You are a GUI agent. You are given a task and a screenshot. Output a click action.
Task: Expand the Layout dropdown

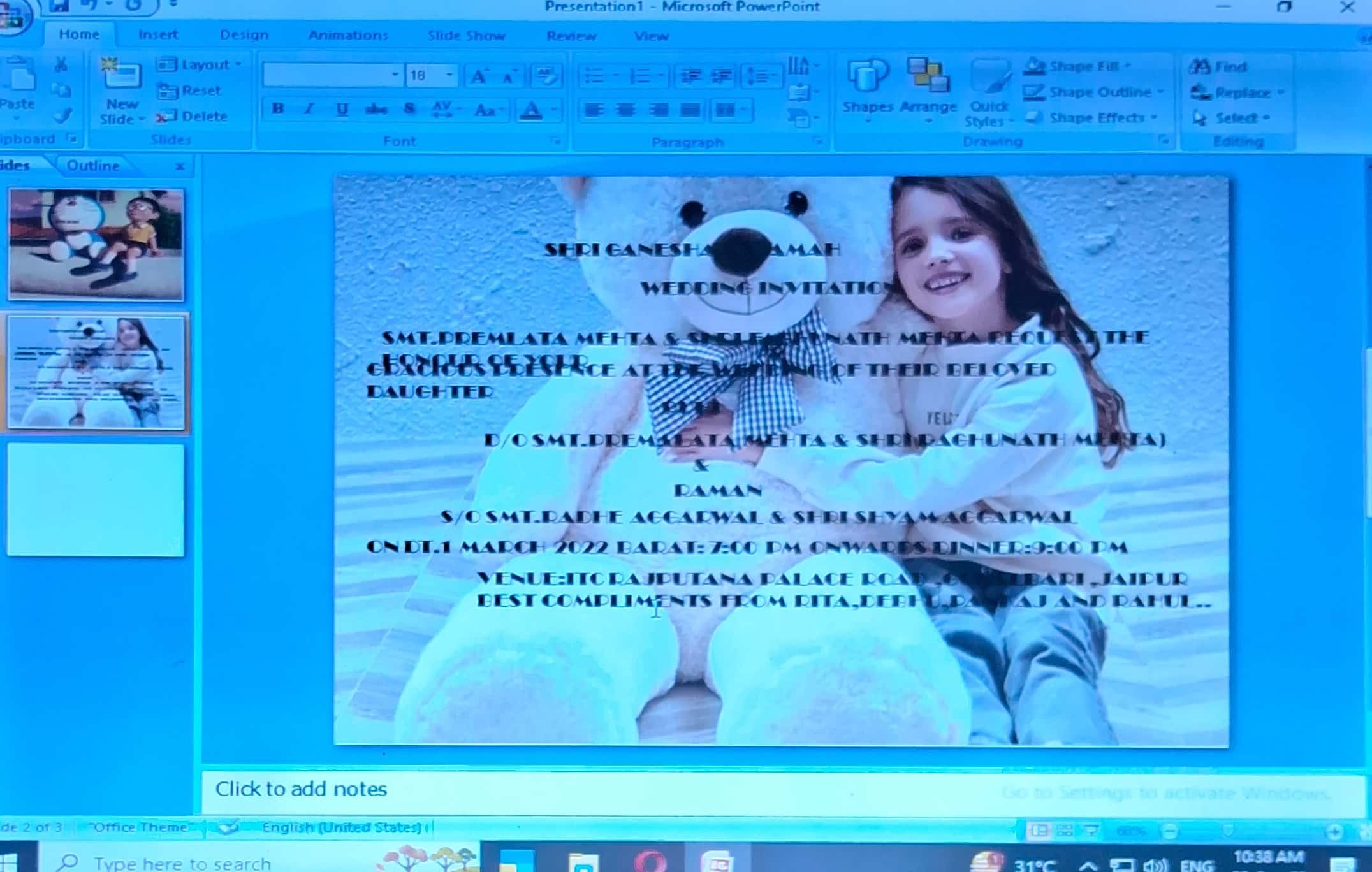238,64
